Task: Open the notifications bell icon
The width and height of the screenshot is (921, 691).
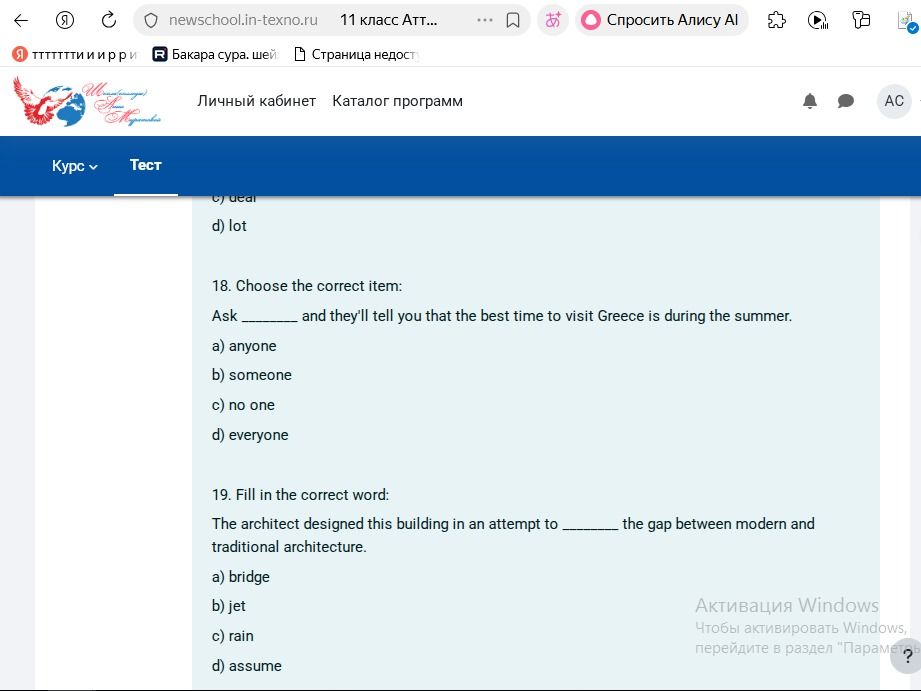Action: 810,101
